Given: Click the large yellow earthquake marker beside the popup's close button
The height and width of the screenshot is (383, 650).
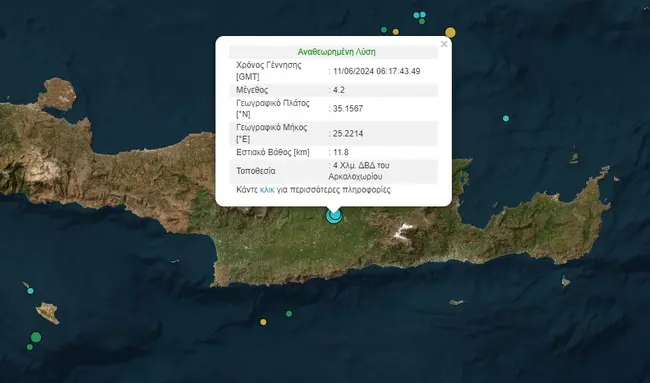Looking at the screenshot, I should coord(450,32).
